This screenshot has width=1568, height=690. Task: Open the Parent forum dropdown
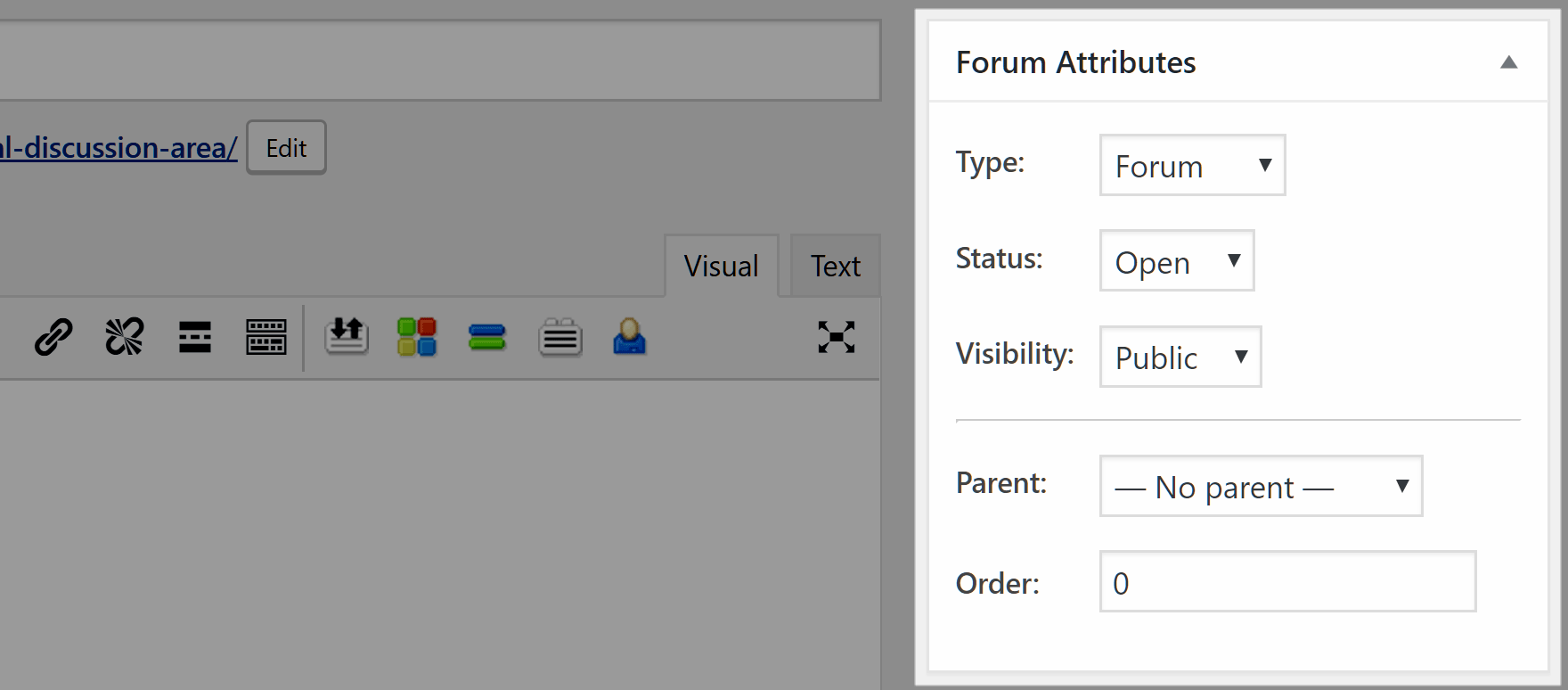click(x=1261, y=486)
